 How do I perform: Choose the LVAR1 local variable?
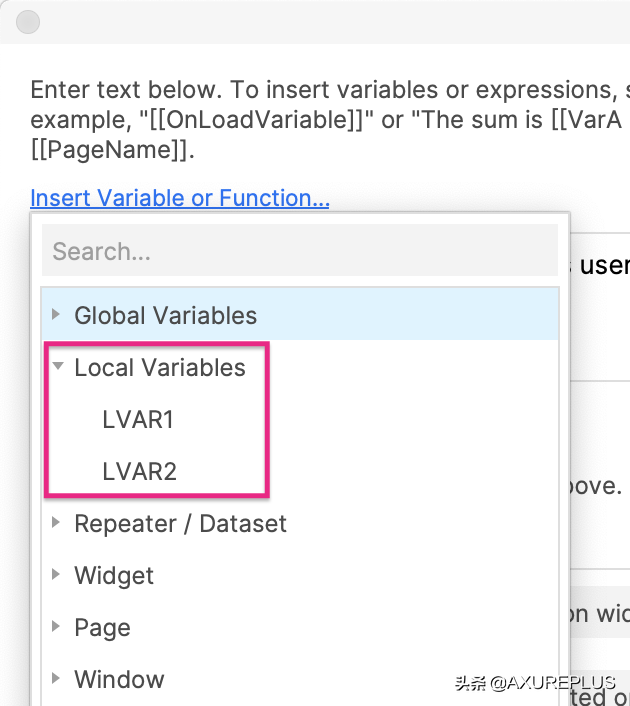(138, 420)
